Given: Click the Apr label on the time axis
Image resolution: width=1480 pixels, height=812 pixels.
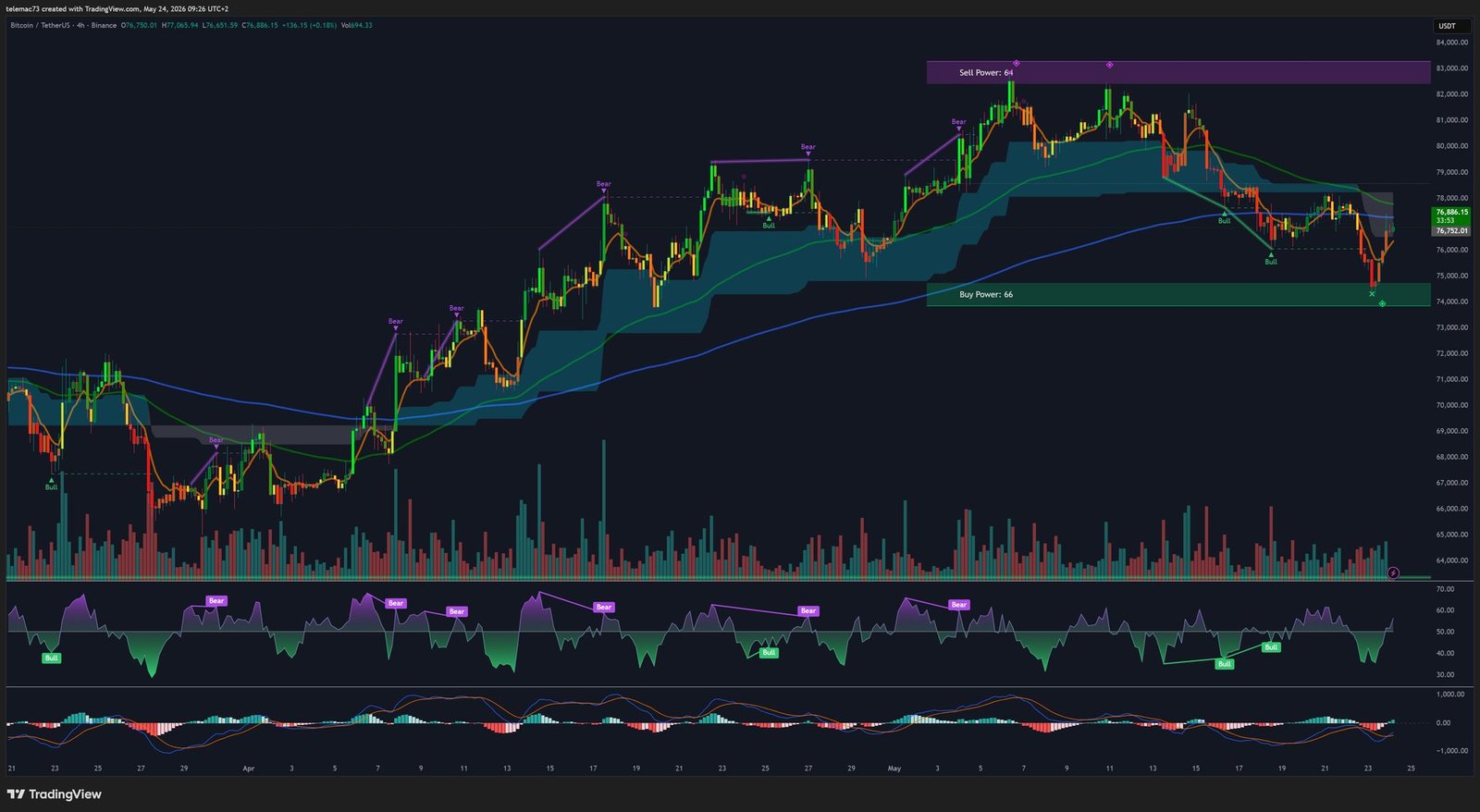Looking at the screenshot, I should click(x=248, y=768).
